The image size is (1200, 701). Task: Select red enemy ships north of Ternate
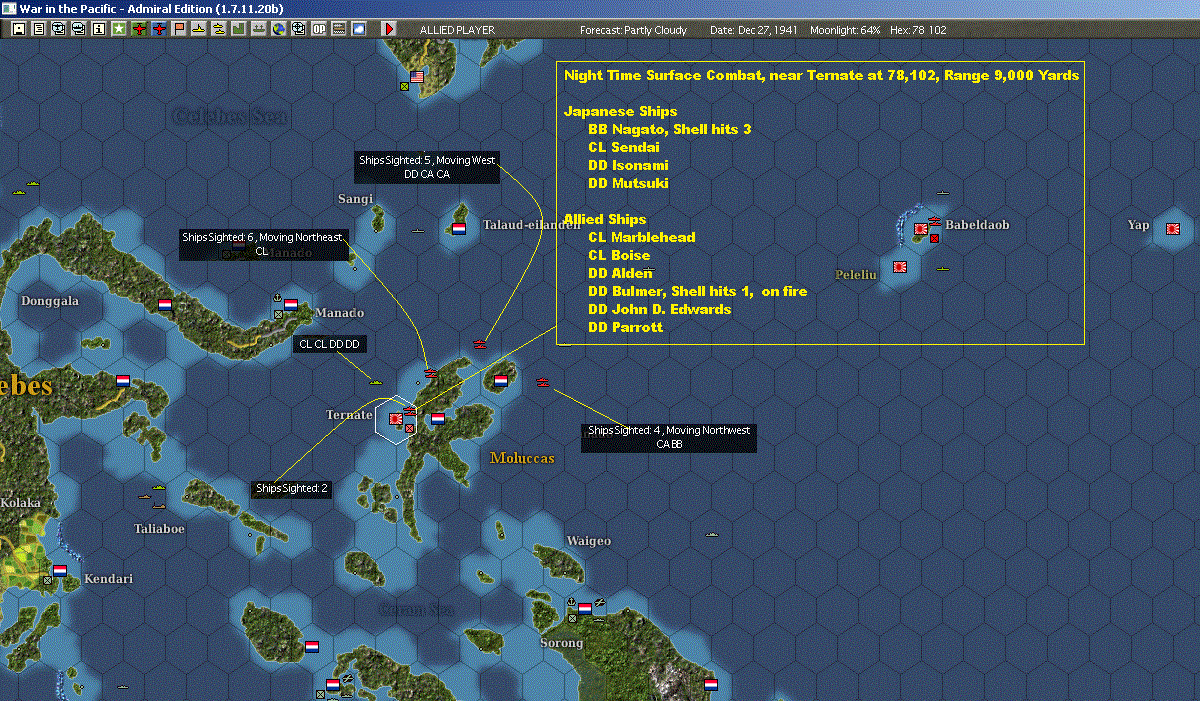pos(431,373)
